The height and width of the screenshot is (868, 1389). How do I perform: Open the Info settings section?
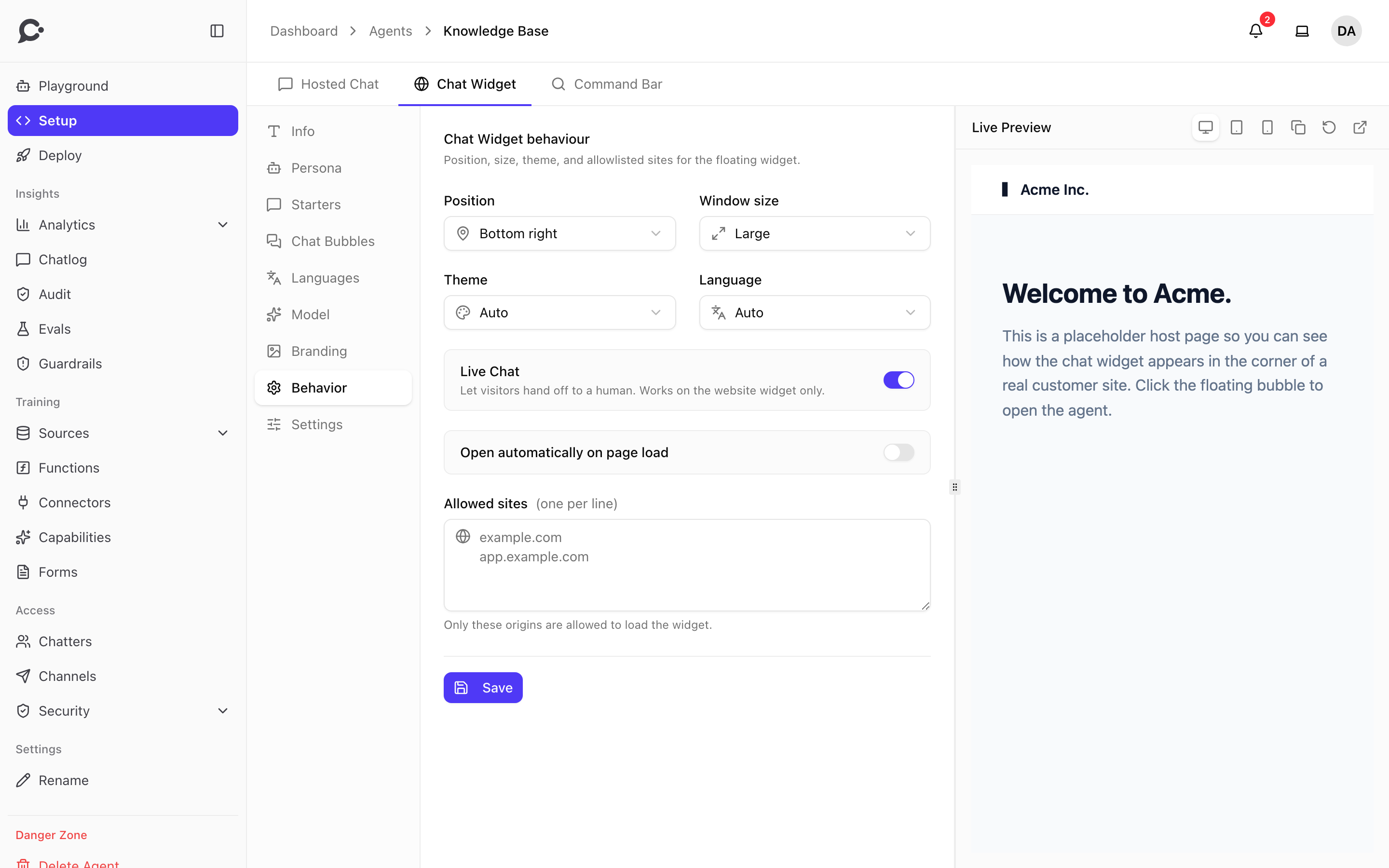point(333,132)
